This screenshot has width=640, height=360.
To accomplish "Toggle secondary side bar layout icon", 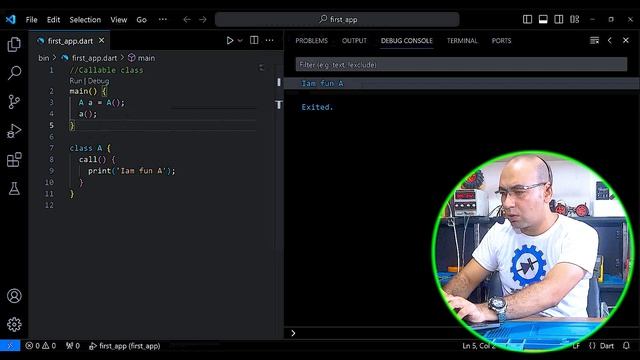I will [558, 19].
